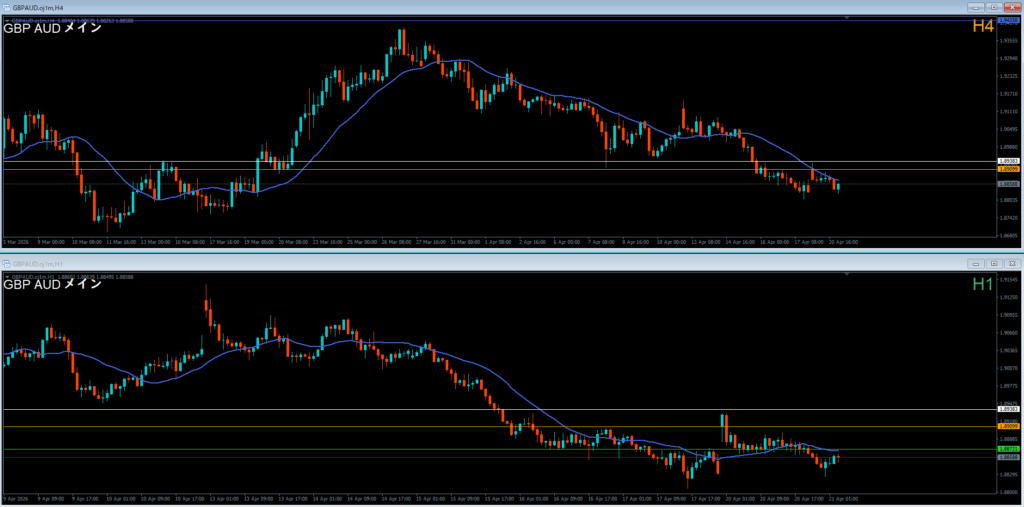The image size is (1024, 507).
Task: Click the green H1 timeframe label
Action: click(x=982, y=284)
